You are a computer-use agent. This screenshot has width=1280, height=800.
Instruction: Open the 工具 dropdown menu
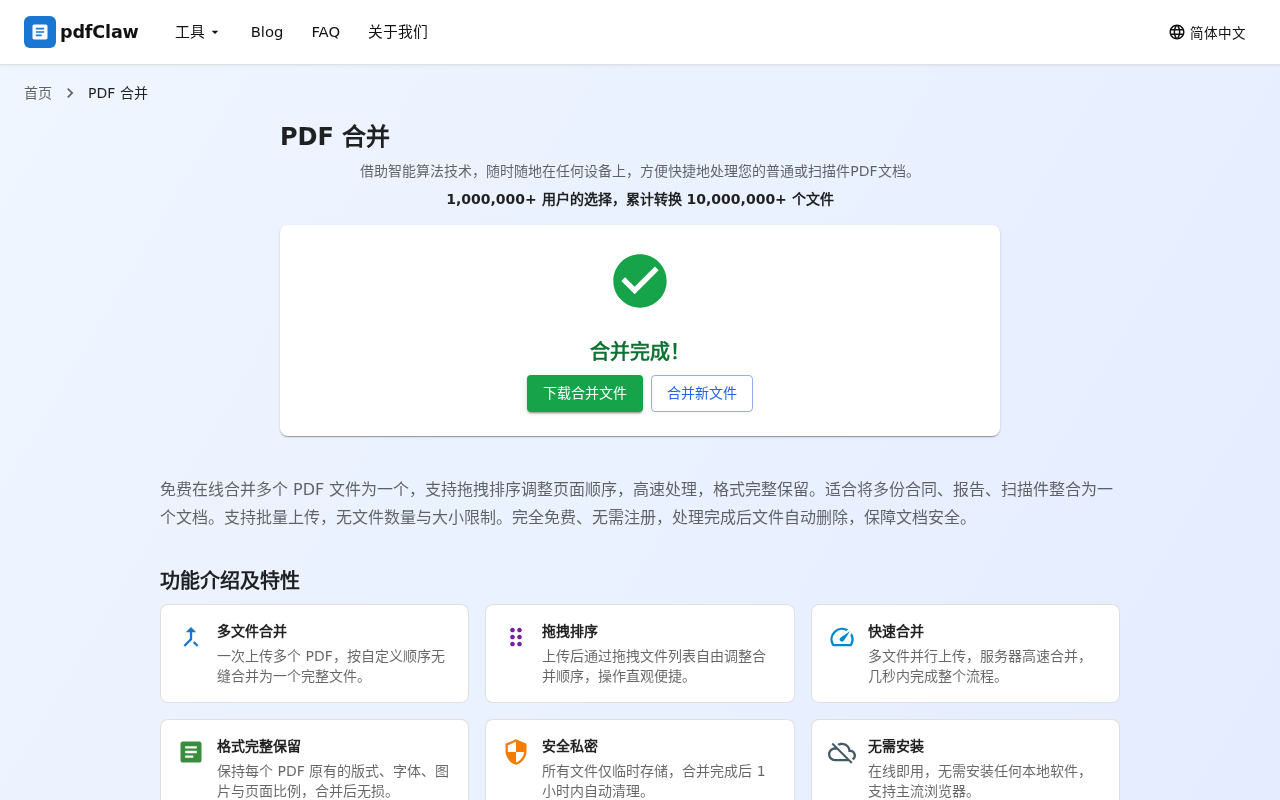[196, 32]
